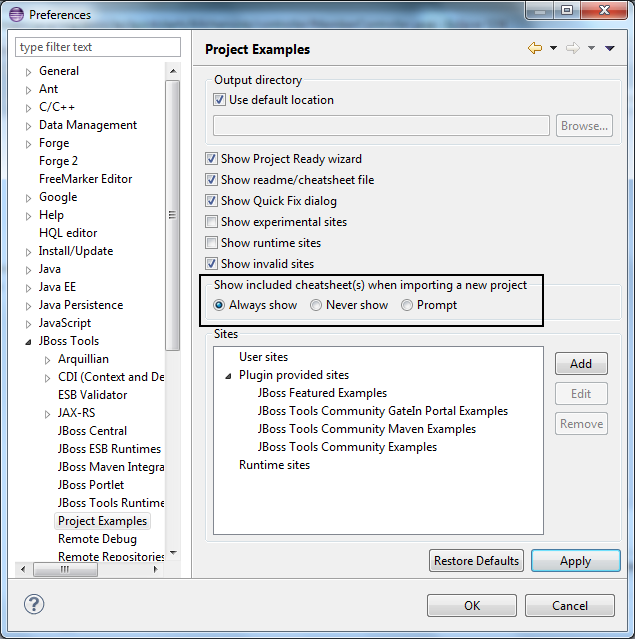This screenshot has height=639, width=635.
Task: Open the preferences view menu triangle
Action: point(610,48)
